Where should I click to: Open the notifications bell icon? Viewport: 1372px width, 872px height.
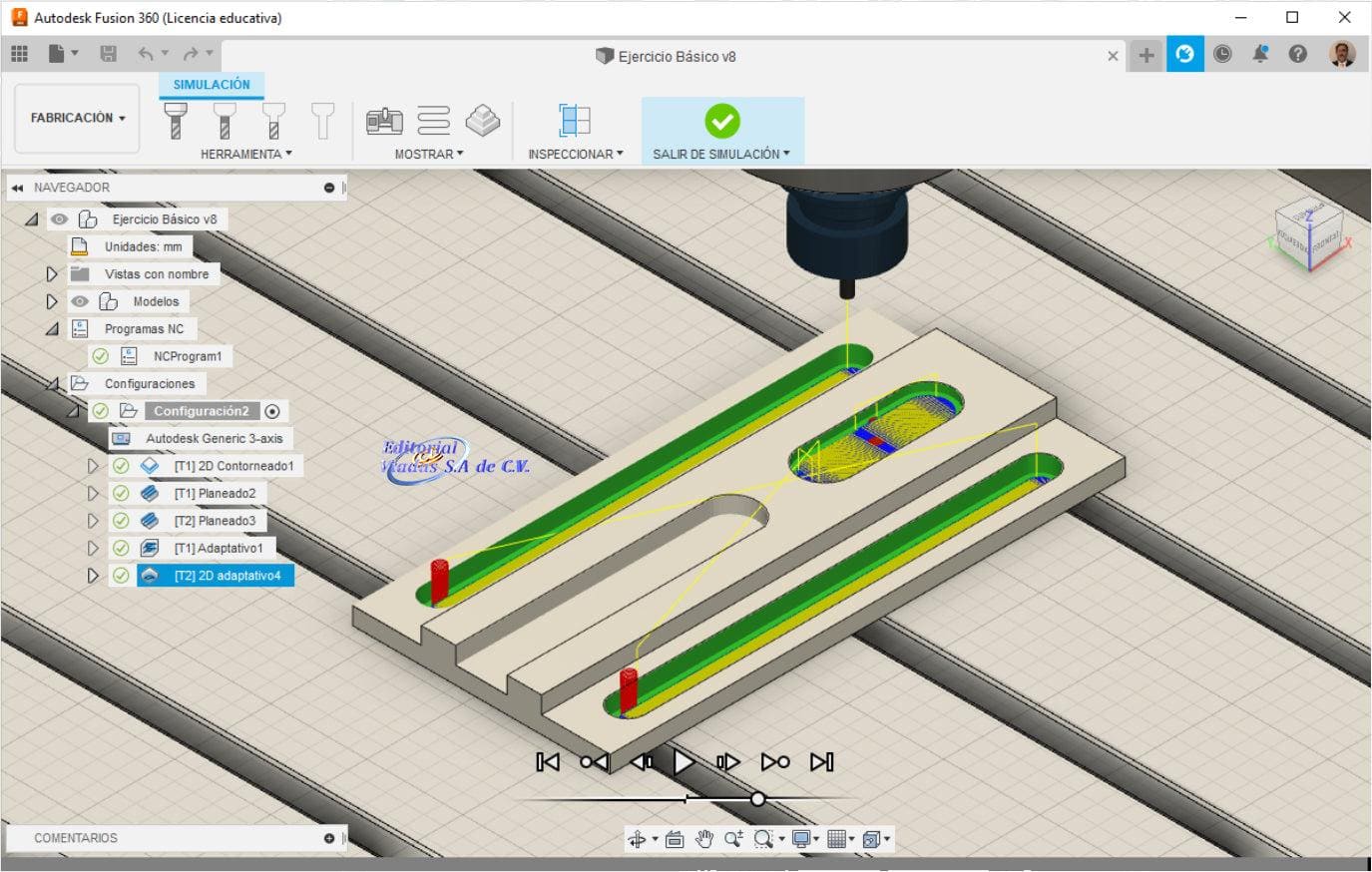click(1260, 55)
